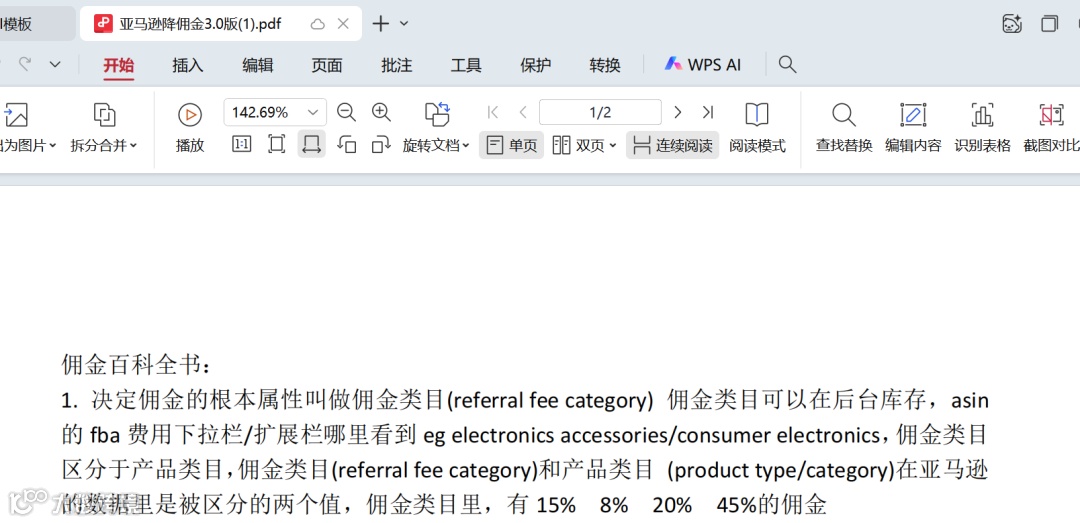Go to first page icon
Screen dimensions: 1080x523
coord(492,112)
